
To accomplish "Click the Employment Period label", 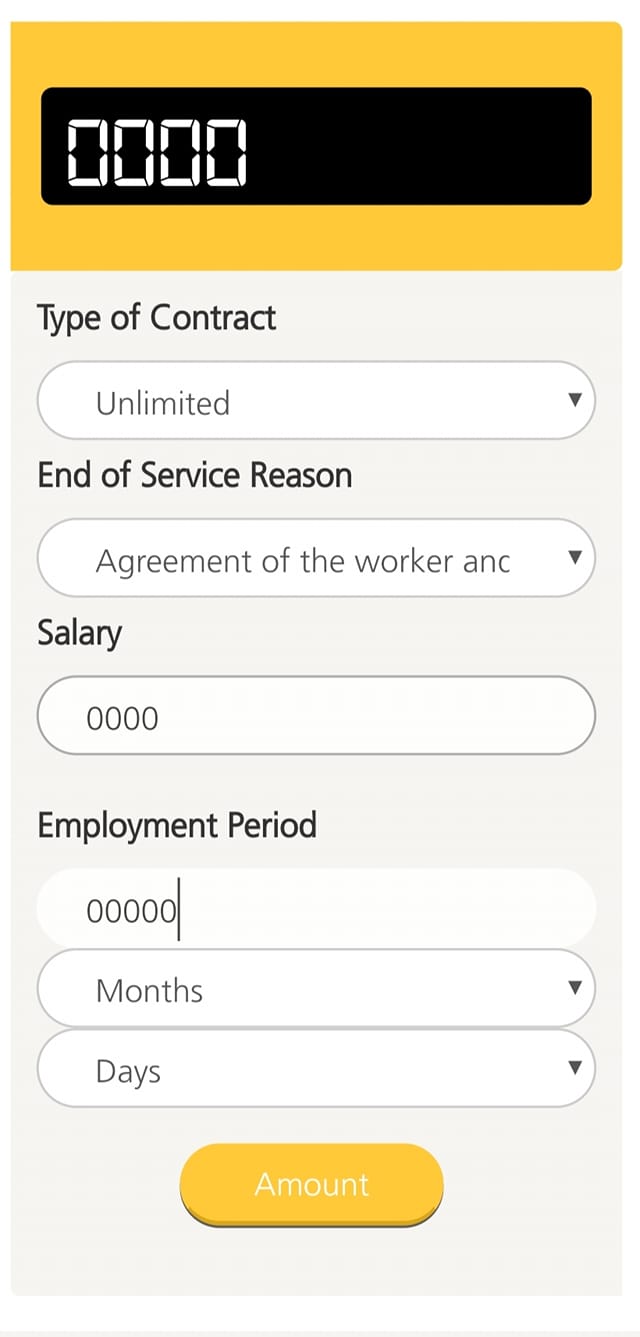I will (x=176, y=825).
